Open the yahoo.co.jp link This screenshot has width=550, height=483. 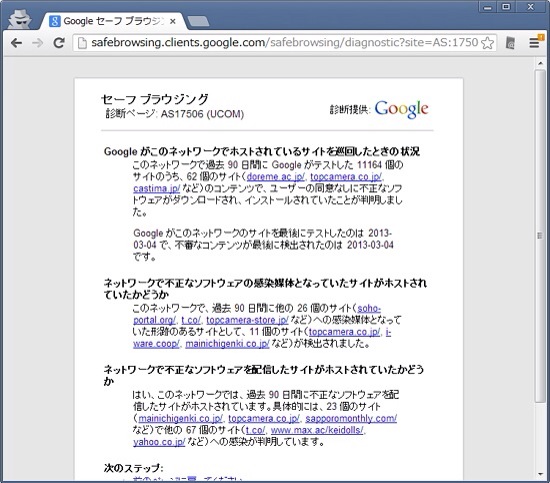pos(159,442)
